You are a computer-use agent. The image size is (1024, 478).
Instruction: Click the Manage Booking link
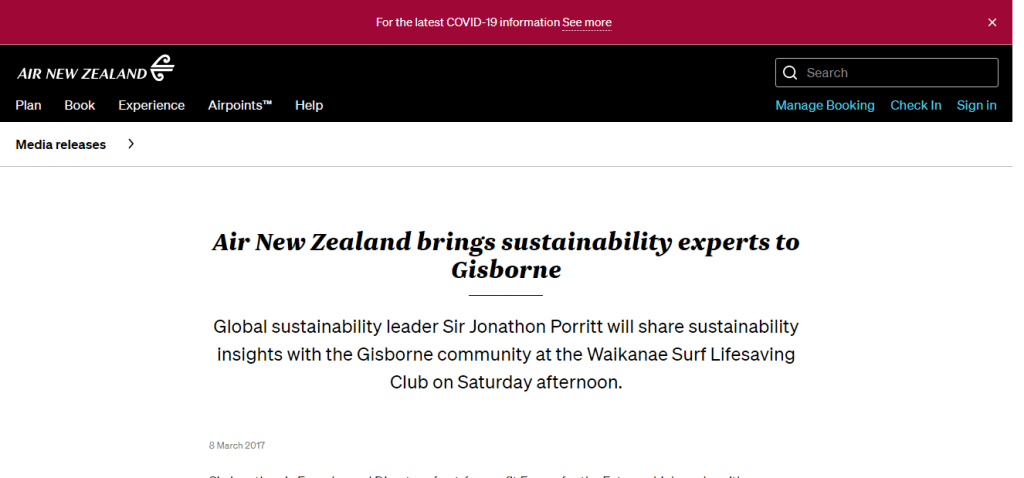(825, 105)
